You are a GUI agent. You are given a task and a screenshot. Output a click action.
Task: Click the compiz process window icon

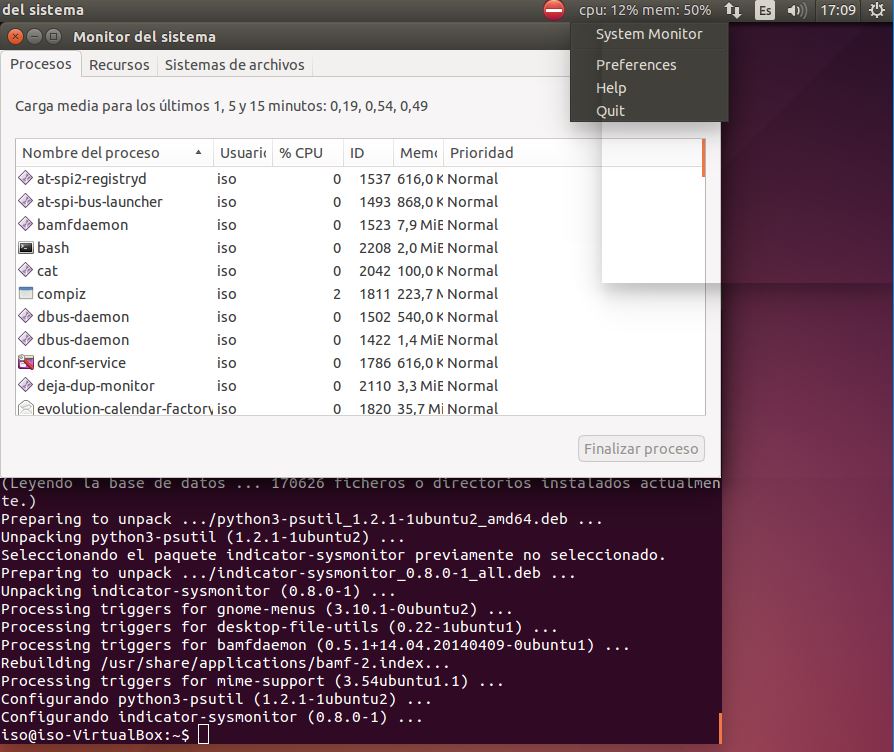coord(26,294)
